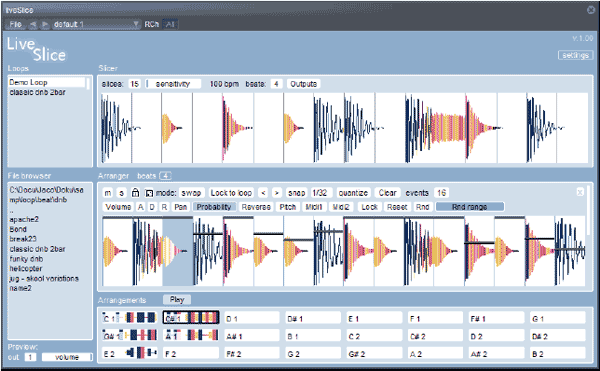Select the 'G# 1' arrangement slot
This screenshot has height=371, width=600.
click(130, 336)
